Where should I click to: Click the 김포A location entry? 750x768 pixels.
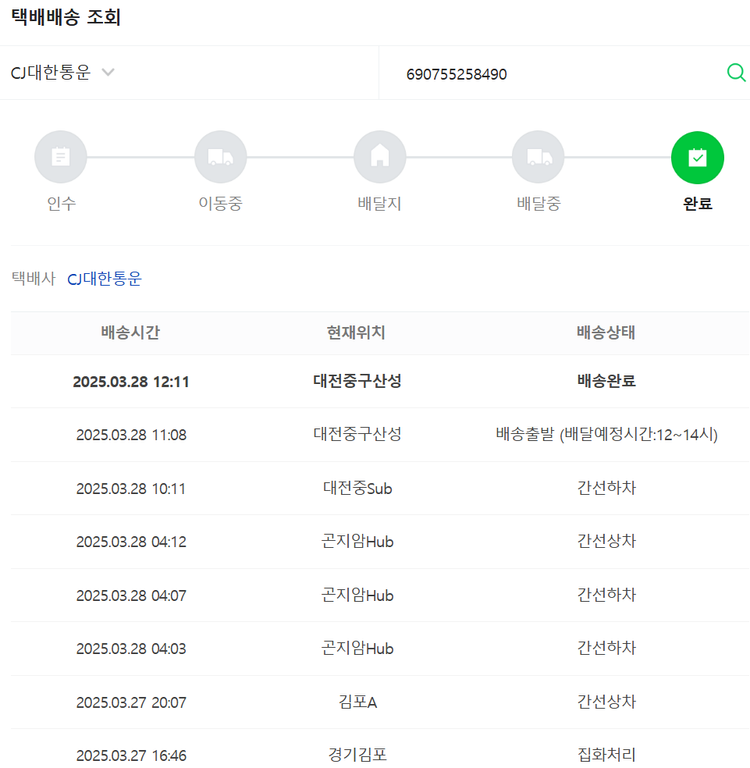coord(357,702)
